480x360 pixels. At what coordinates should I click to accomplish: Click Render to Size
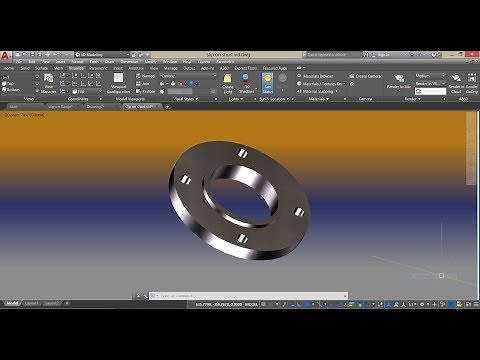point(399,82)
